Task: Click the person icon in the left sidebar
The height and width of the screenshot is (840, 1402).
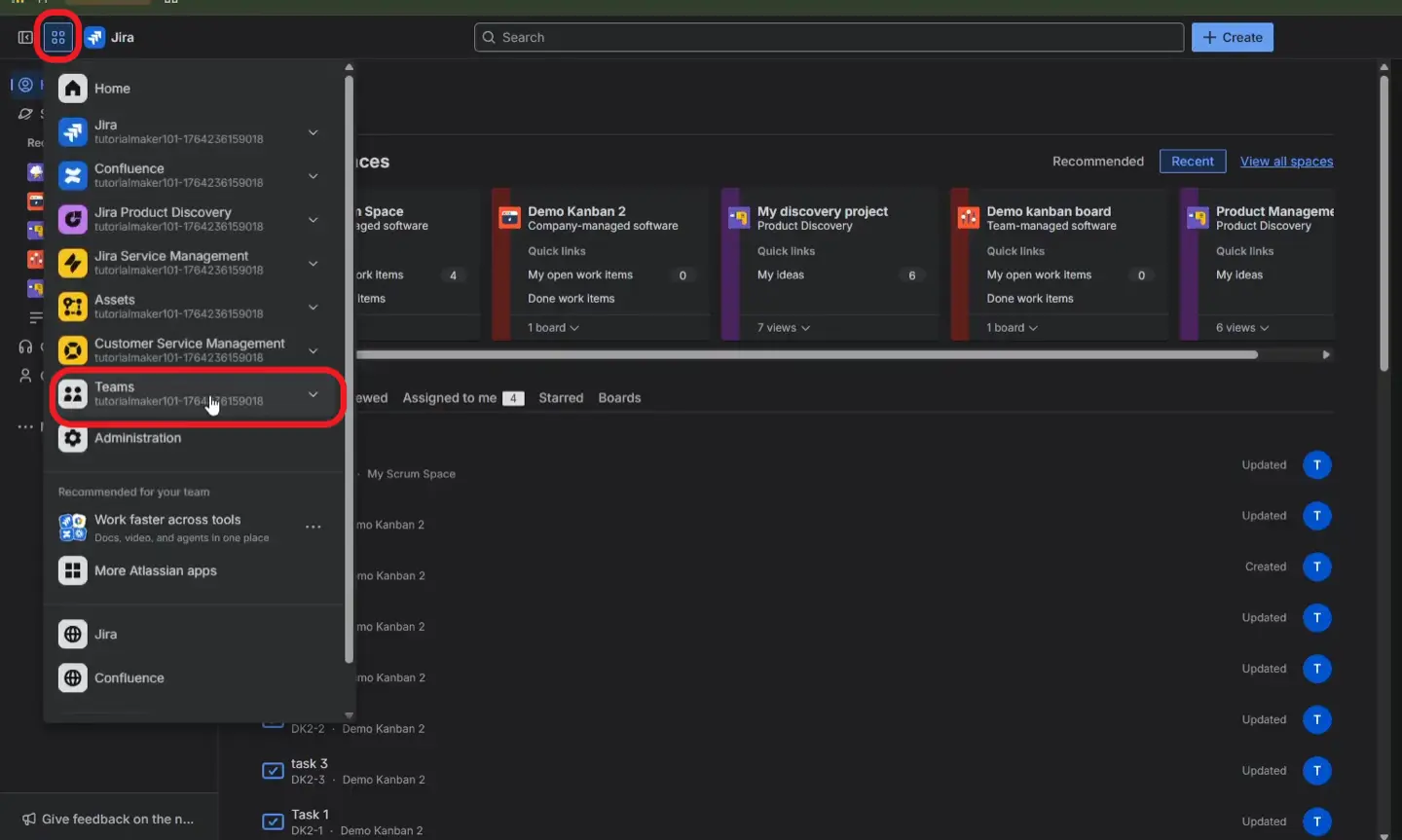Action: pyautogui.click(x=25, y=375)
